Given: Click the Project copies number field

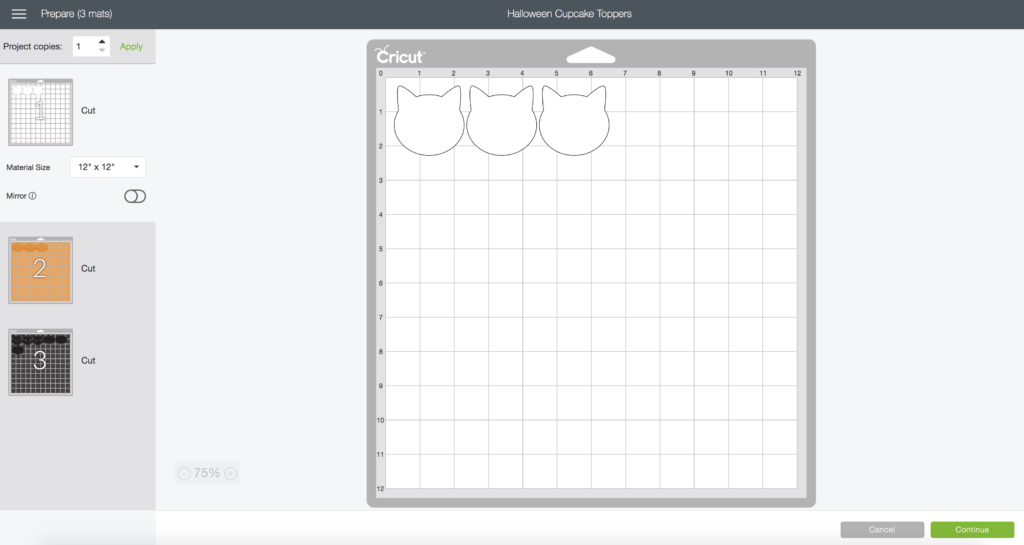Looking at the screenshot, I should (x=85, y=46).
